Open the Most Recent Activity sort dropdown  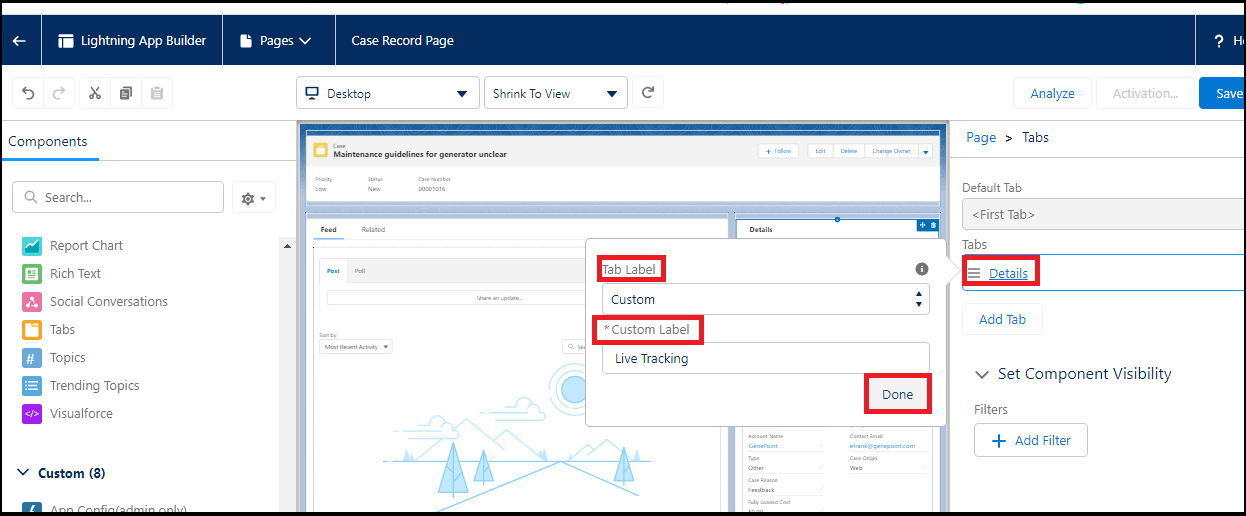pos(356,347)
